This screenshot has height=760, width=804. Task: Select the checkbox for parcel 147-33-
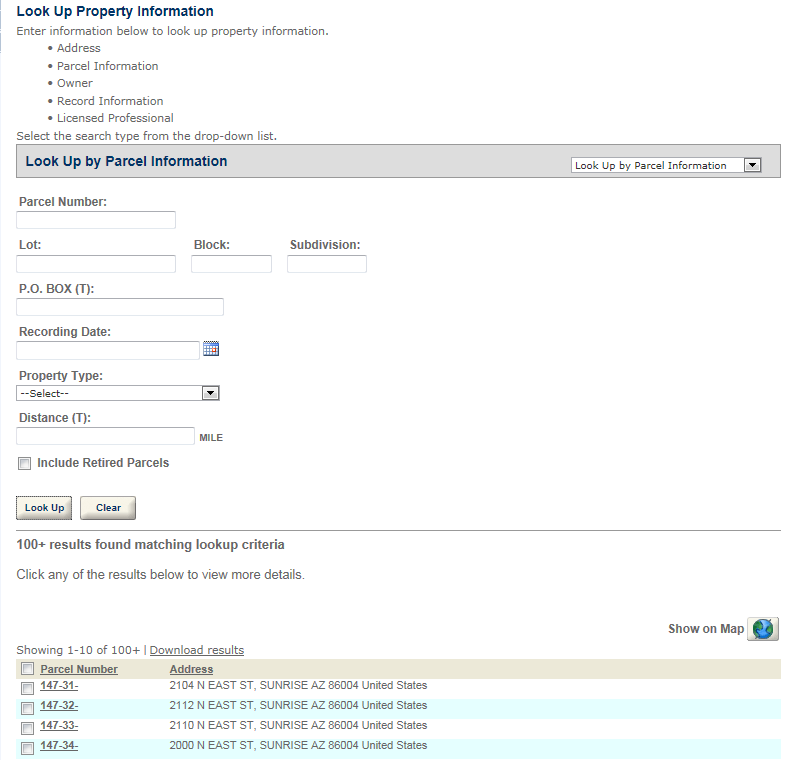tap(28, 728)
